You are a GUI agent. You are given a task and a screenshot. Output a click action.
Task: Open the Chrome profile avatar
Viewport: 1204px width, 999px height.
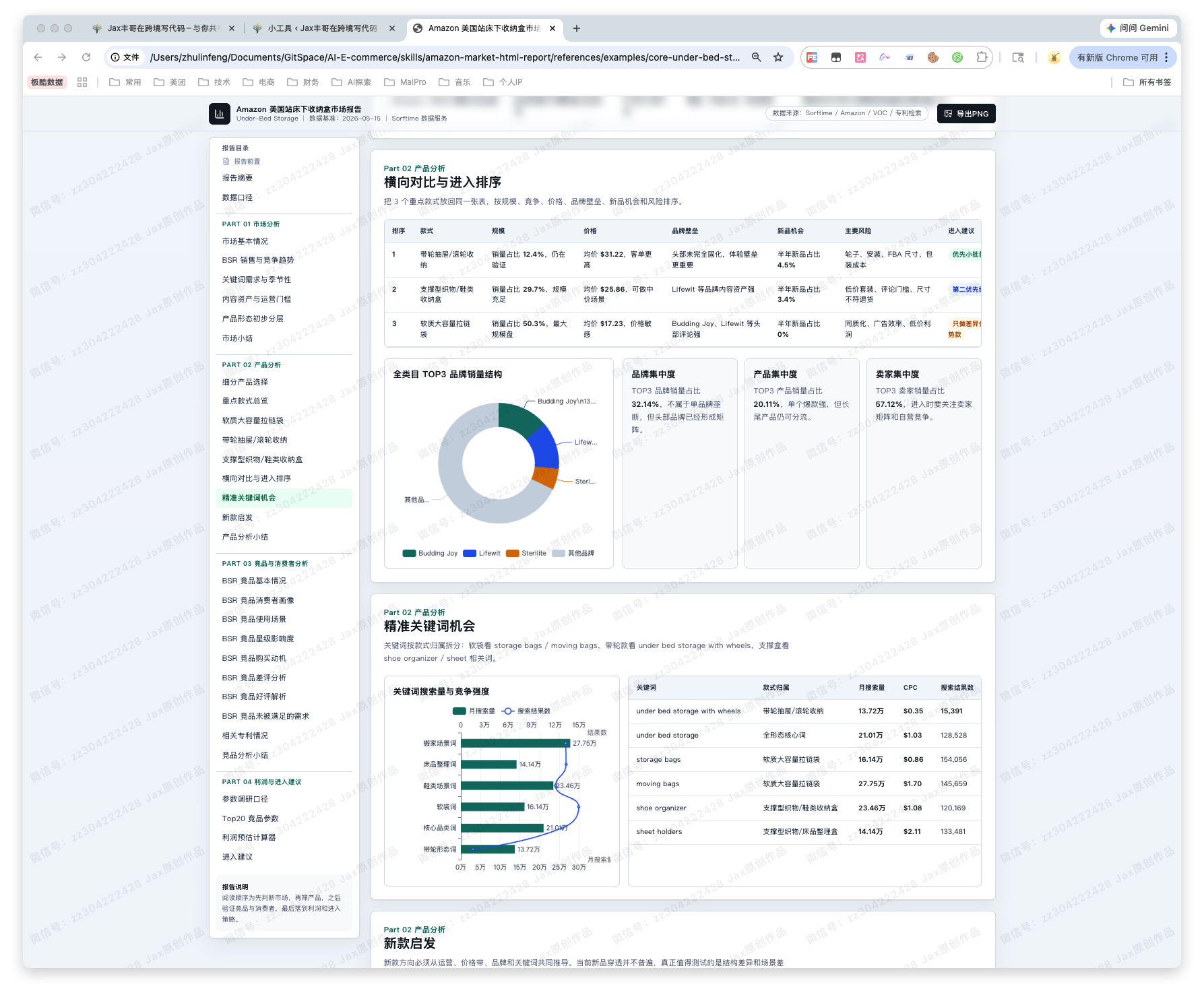point(1054,57)
